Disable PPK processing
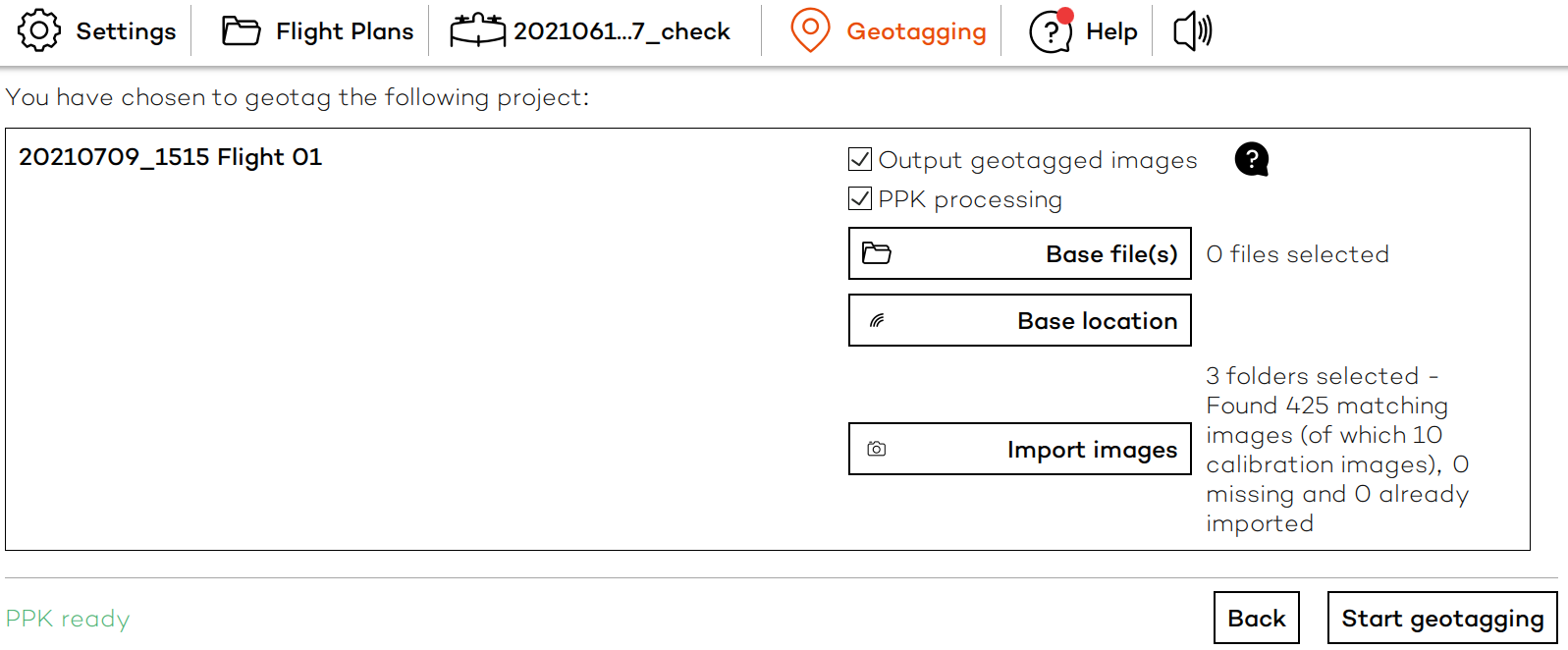The width and height of the screenshot is (1568, 650). coord(858,198)
